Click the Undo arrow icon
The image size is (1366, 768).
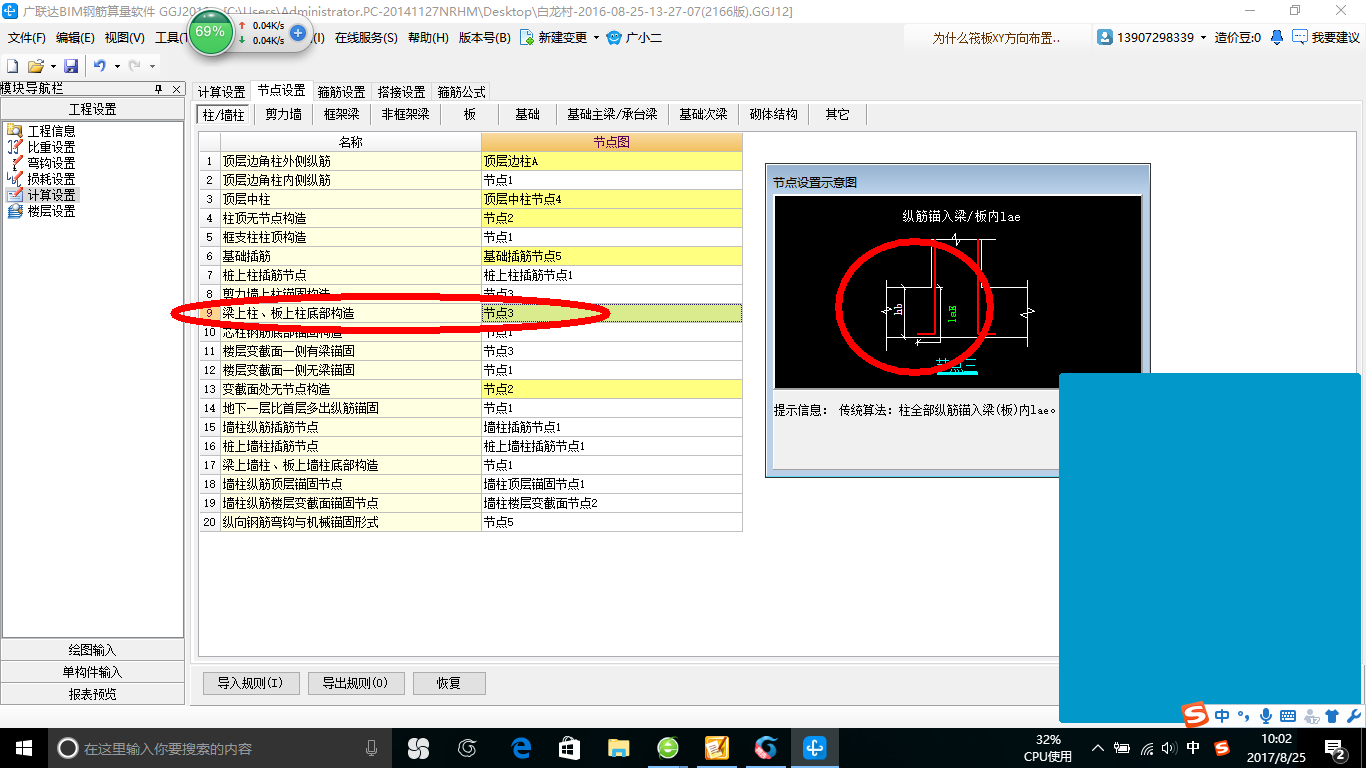click(x=100, y=66)
